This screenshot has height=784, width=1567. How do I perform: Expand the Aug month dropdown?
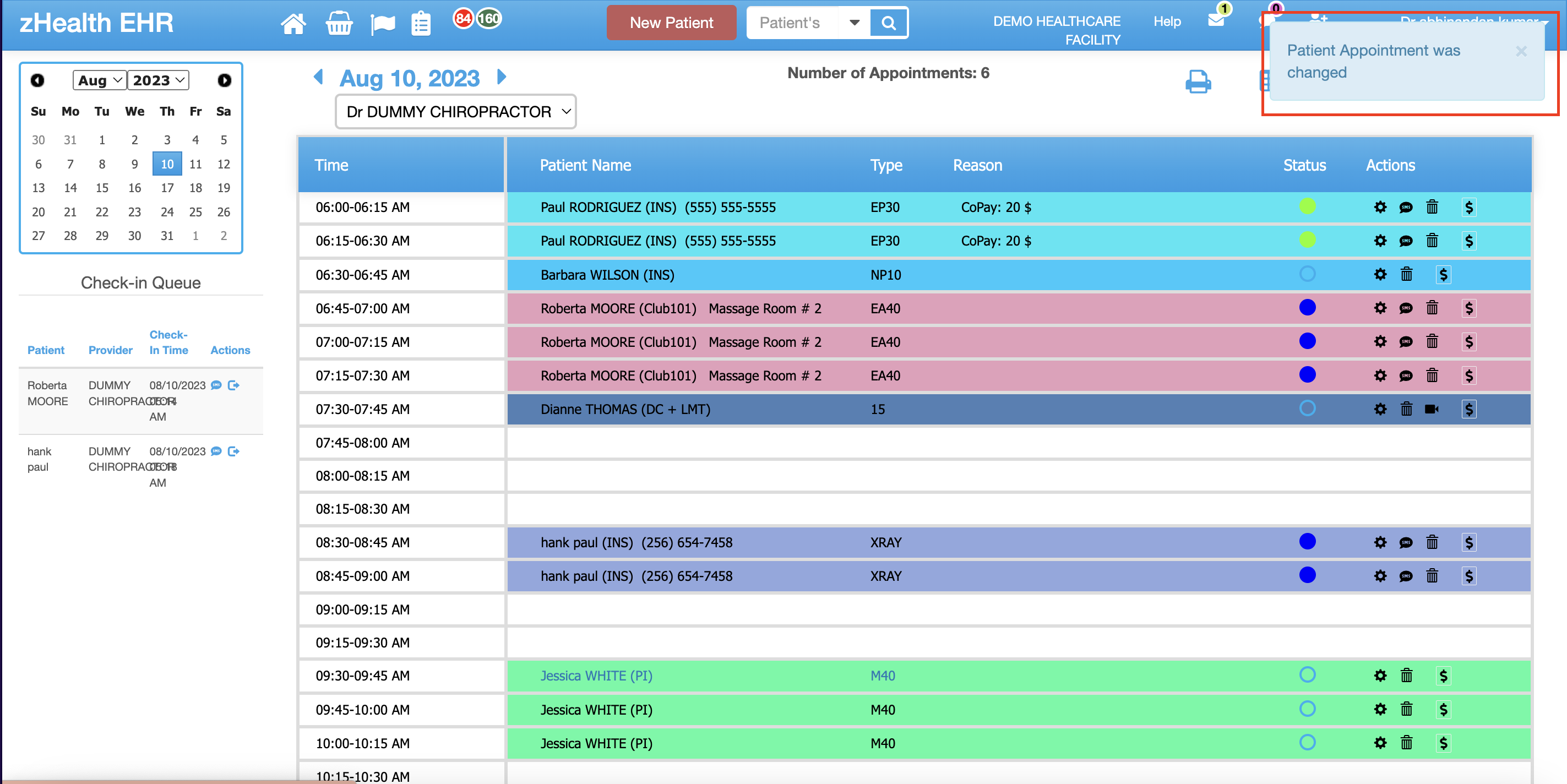(x=100, y=80)
